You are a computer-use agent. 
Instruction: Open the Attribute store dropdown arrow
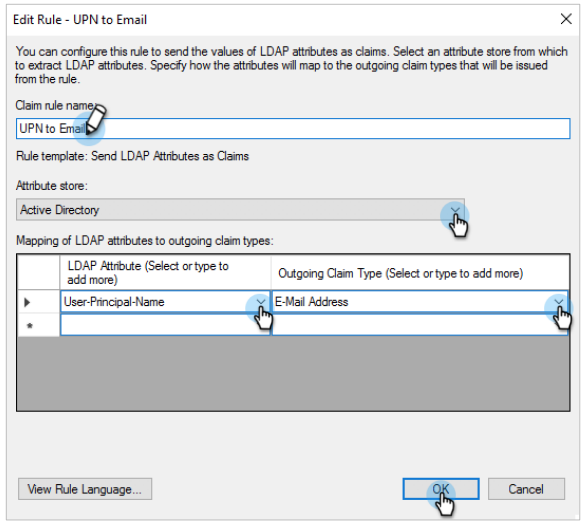click(455, 210)
